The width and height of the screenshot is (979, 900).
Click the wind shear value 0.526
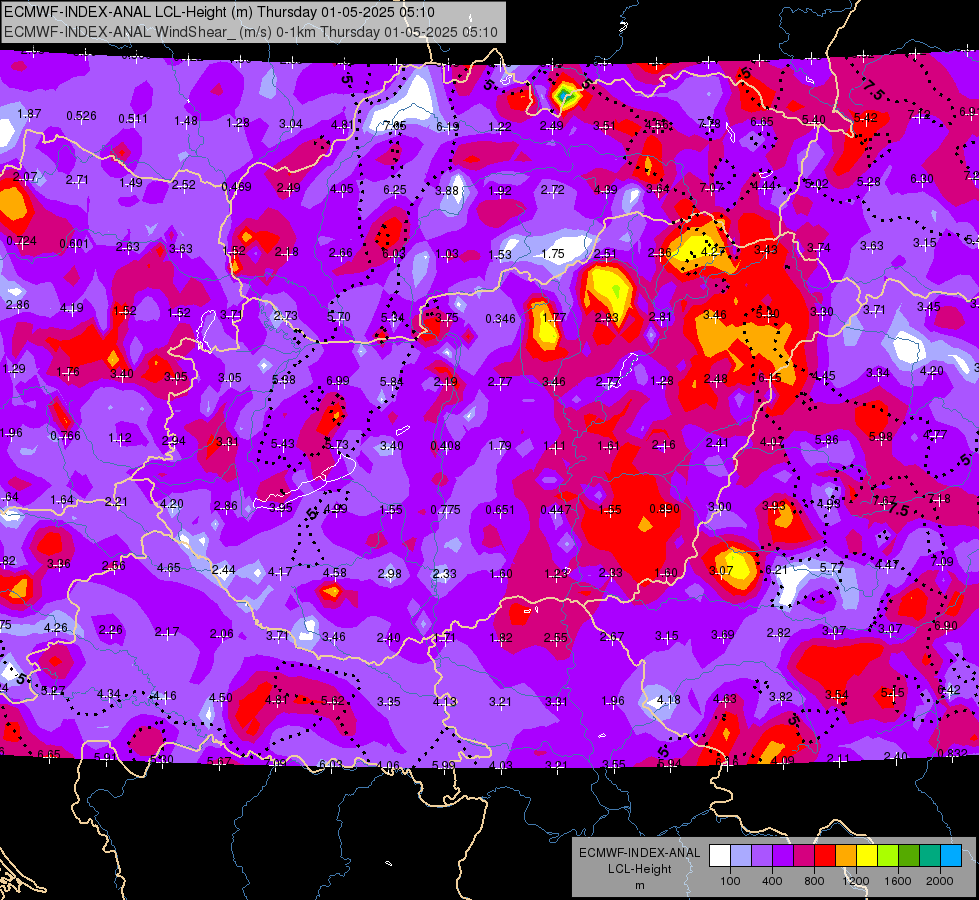pyautogui.click(x=81, y=116)
